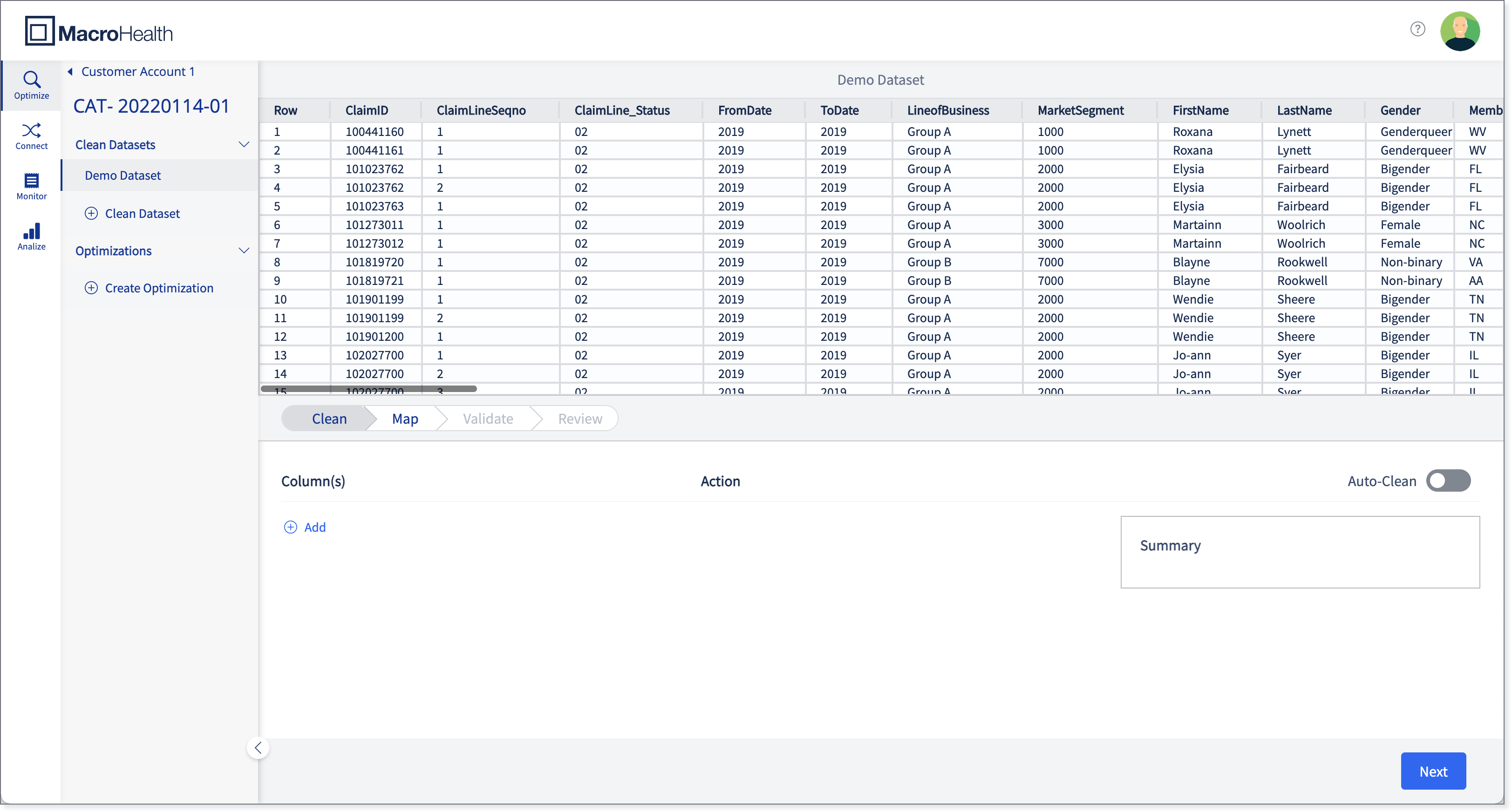Toggle the Auto-Clean switch
Screen dimensions: 1512x812
coord(1448,481)
